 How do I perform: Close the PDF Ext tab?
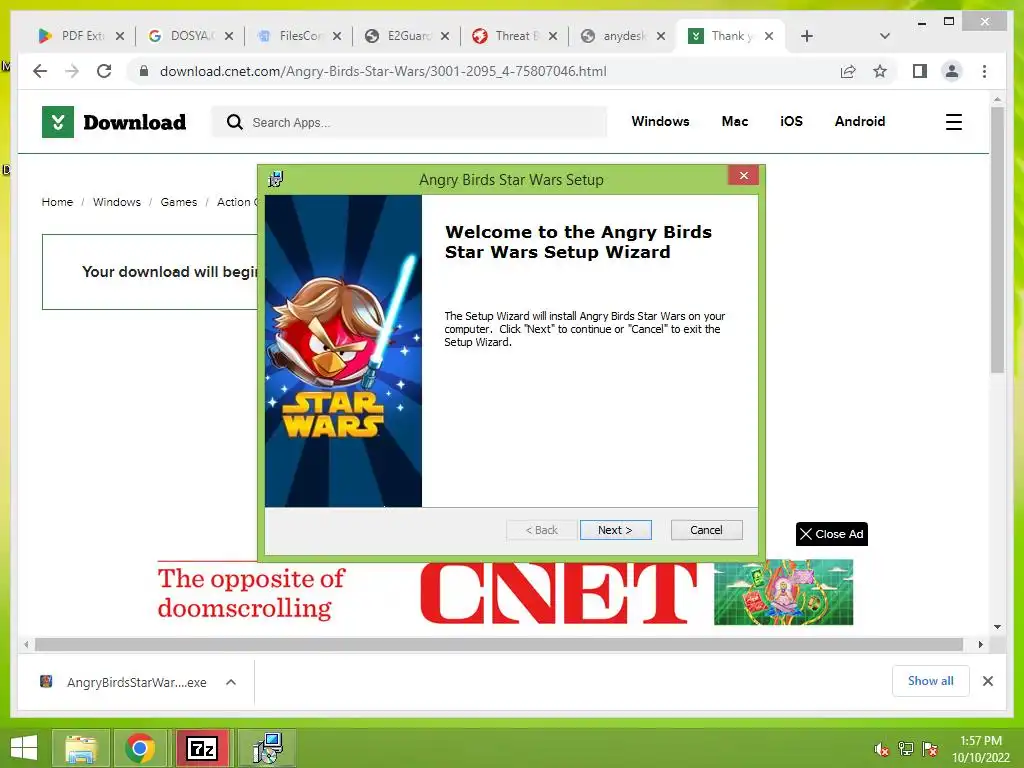click(x=120, y=36)
